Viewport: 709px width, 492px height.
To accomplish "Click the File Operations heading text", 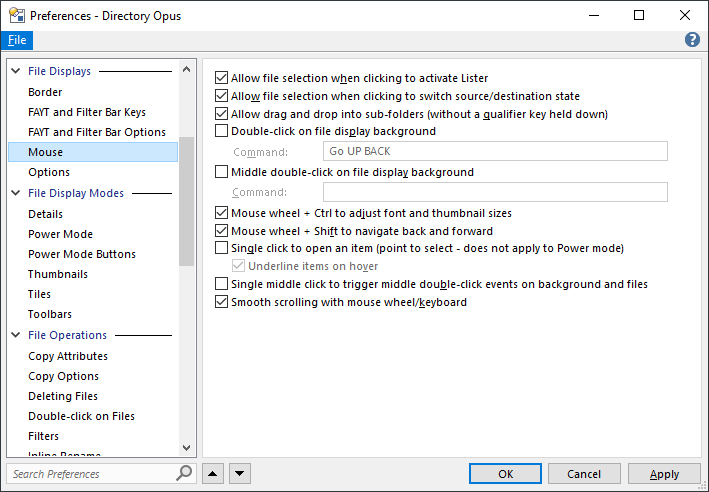I will click(67, 335).
